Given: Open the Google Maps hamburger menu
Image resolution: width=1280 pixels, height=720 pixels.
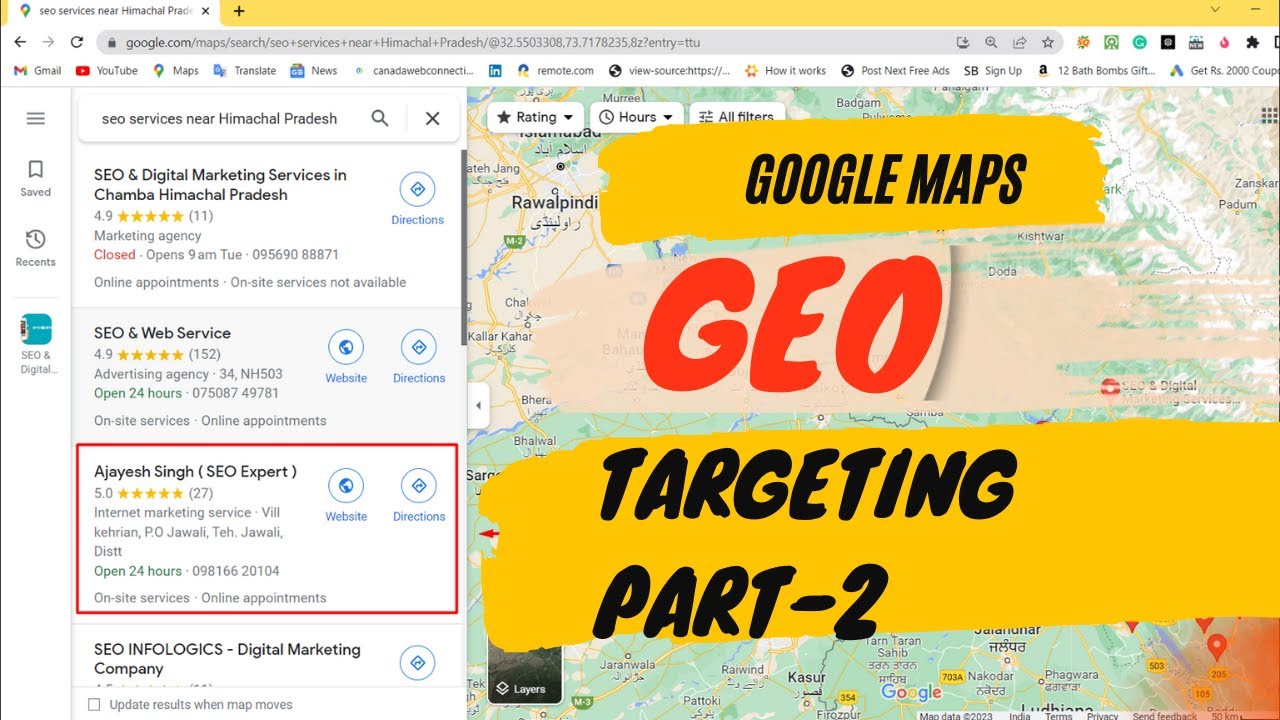Looking at the screenshot, I should [36, 118].
